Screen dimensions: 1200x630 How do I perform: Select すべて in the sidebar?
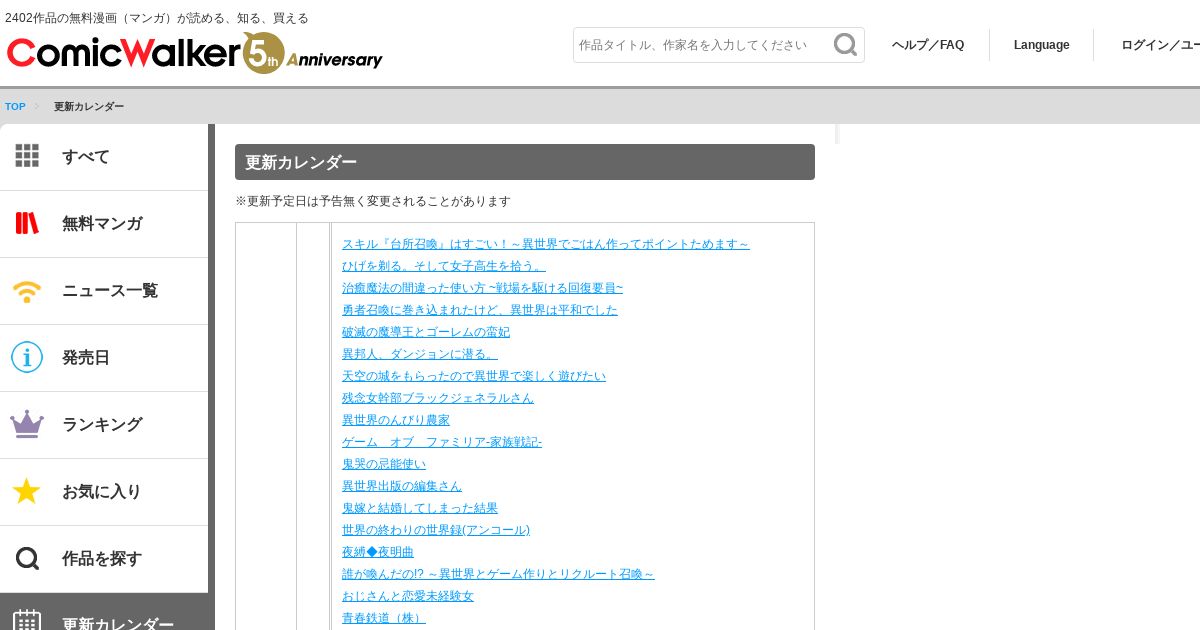click(104, 157)
